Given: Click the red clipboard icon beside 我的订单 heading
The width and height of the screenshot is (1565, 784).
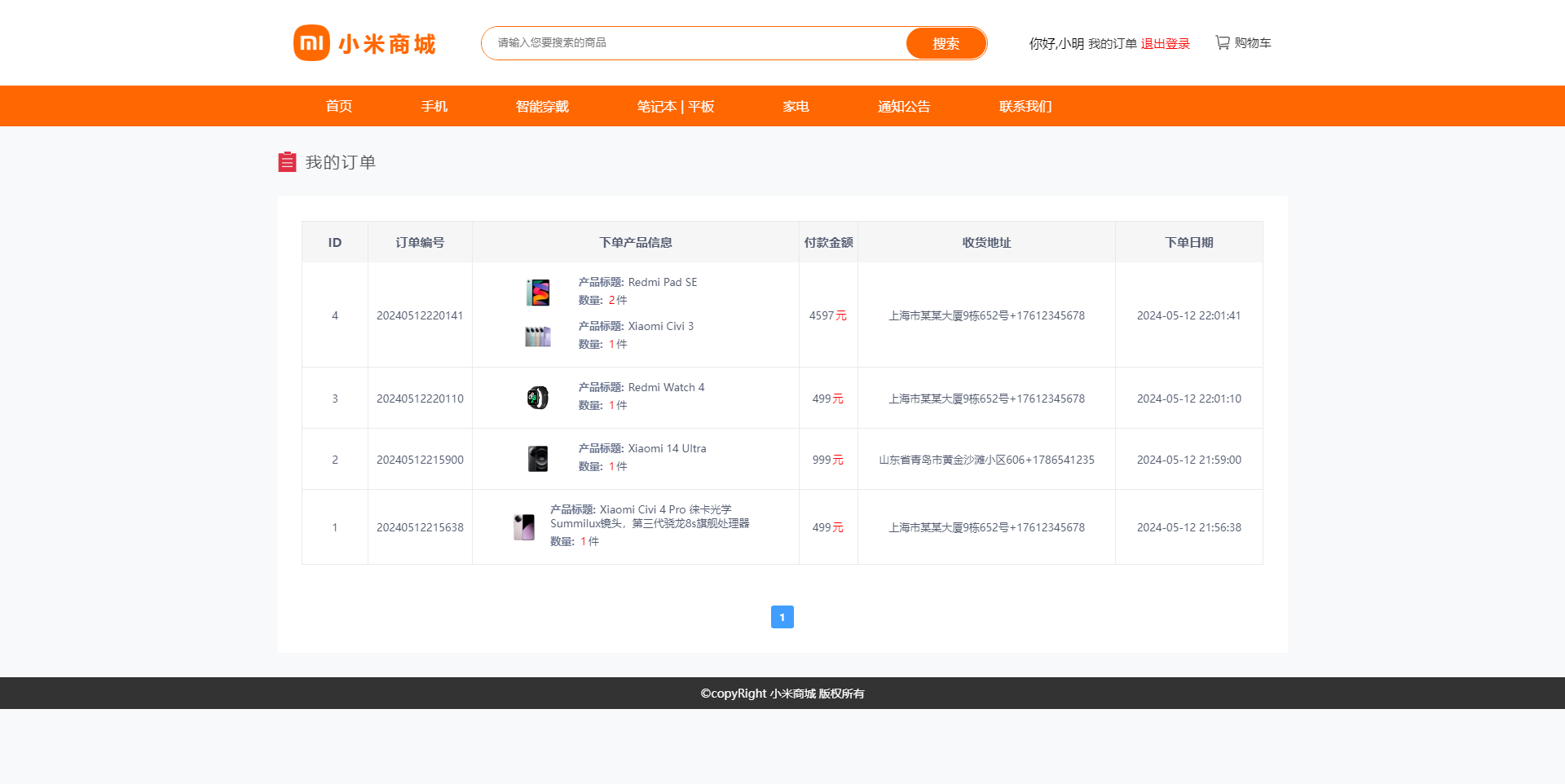Looking at the screenshot, I should click(x=287, y=161).
